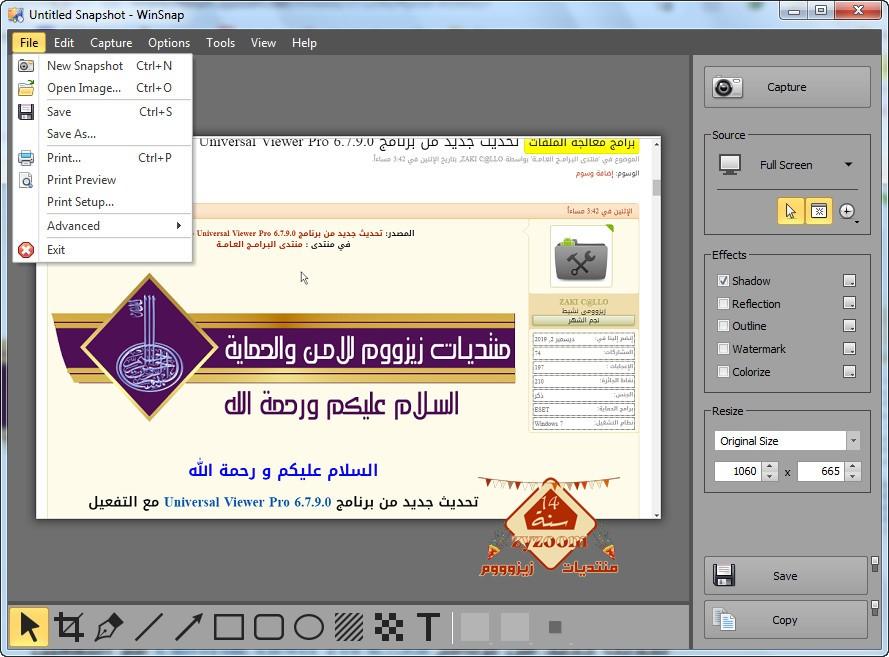The image size is (889, 657).
Task: Decrease the height value 665 stepper
Action: (x=853, y=476)
